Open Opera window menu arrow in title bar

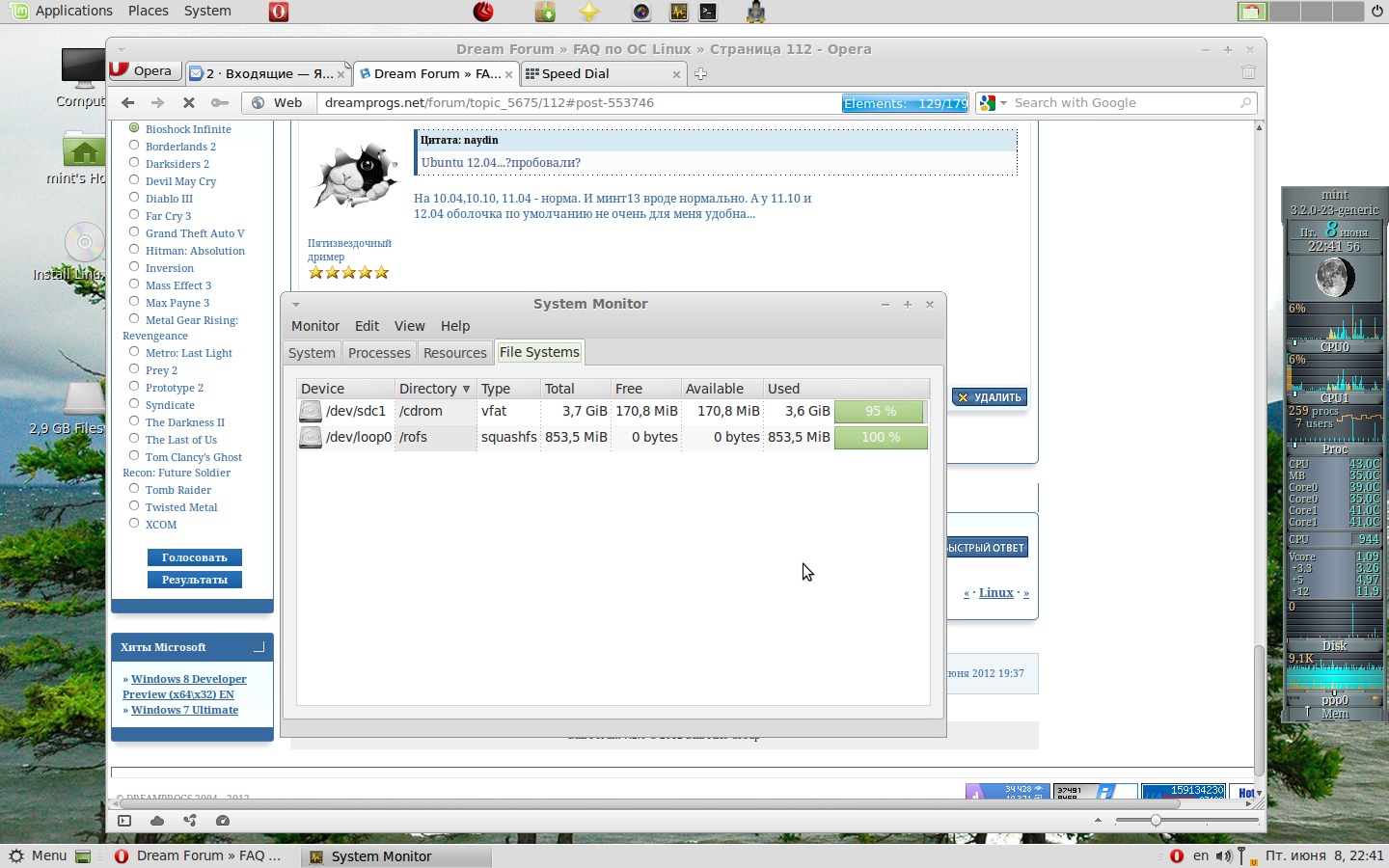pos(121,49)
